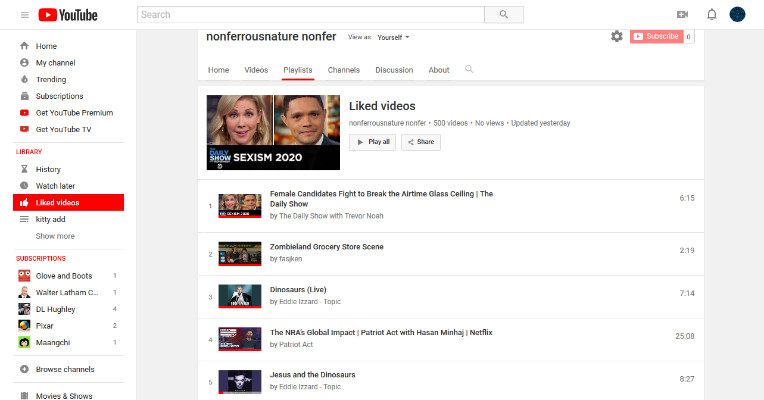
Task: Click the kitty add playlist icon
Action: click(x=24, y=219)
